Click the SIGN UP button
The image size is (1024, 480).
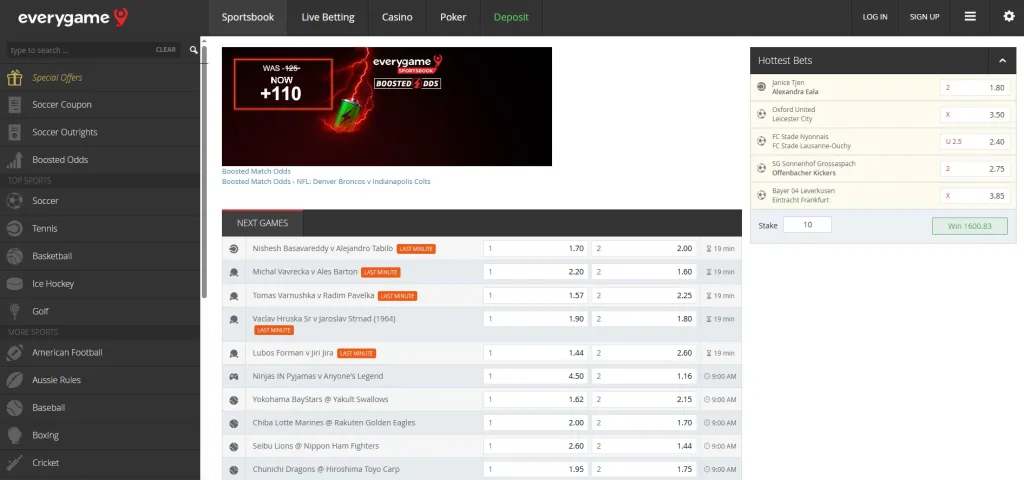click(925, 18)
